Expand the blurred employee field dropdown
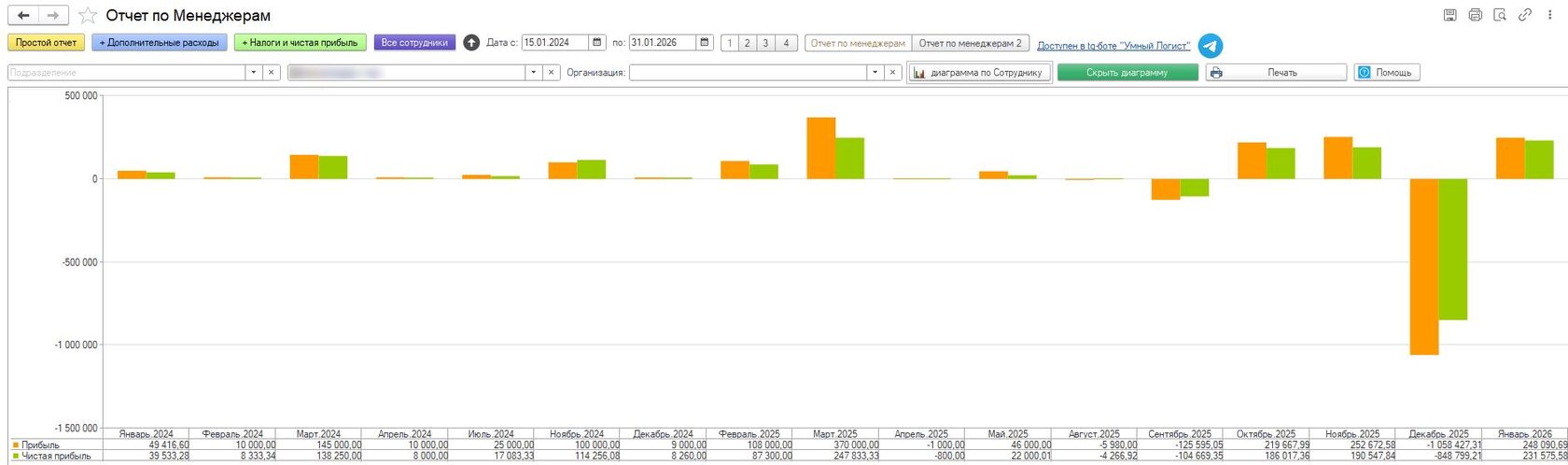This screenshot has height=465, width=1568. [534, 73]
